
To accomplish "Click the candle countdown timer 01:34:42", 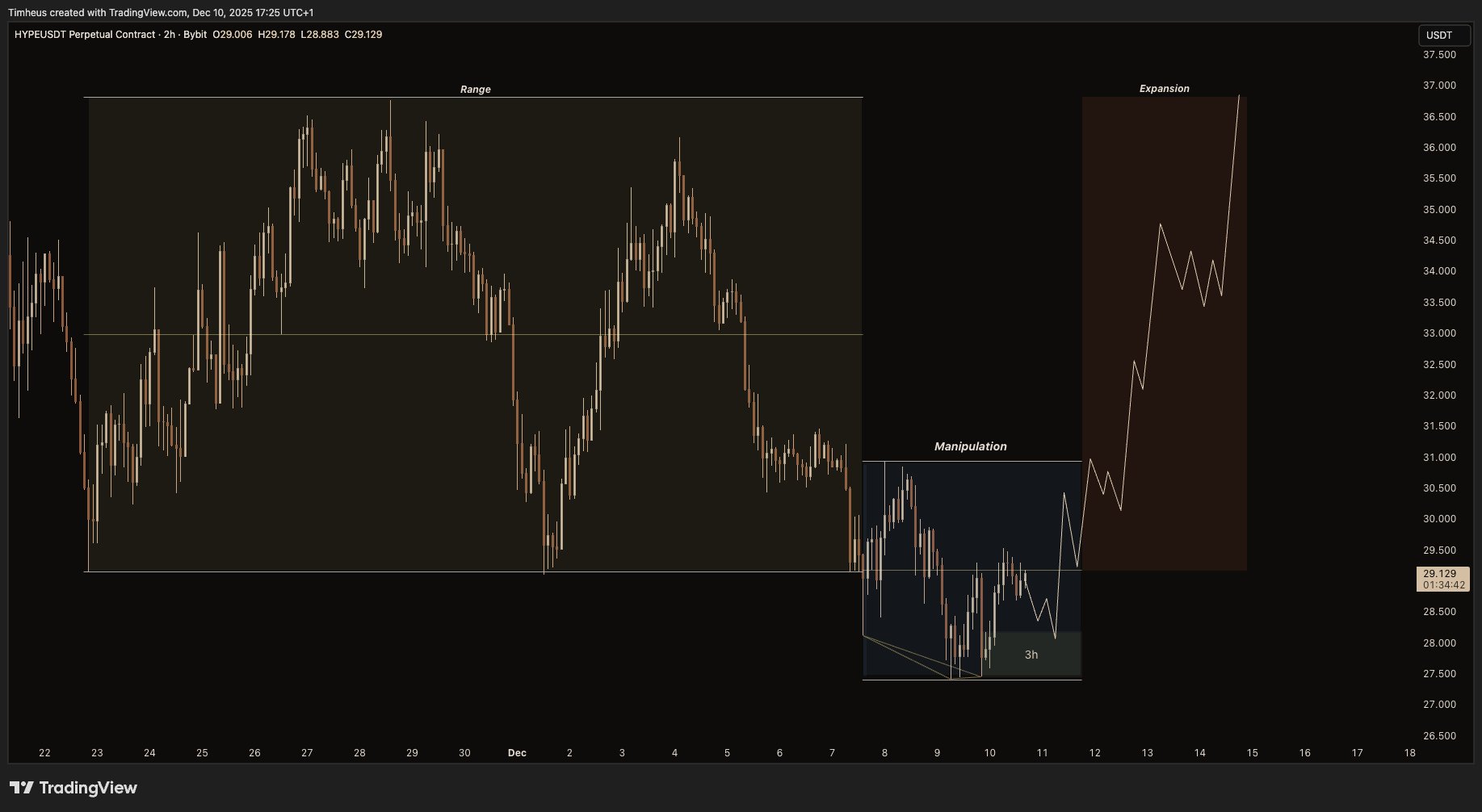I will (1442, 585).
